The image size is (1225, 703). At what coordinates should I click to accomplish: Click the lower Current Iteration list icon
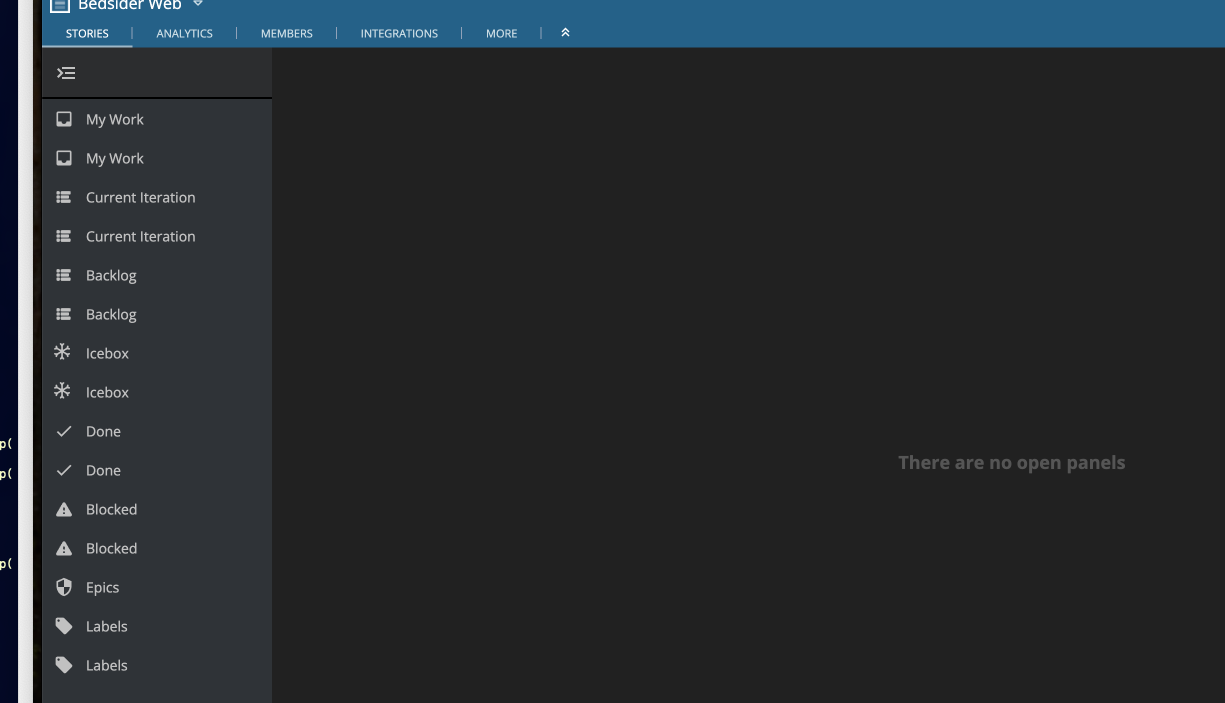pyautogui.click(x=64, y=236)
